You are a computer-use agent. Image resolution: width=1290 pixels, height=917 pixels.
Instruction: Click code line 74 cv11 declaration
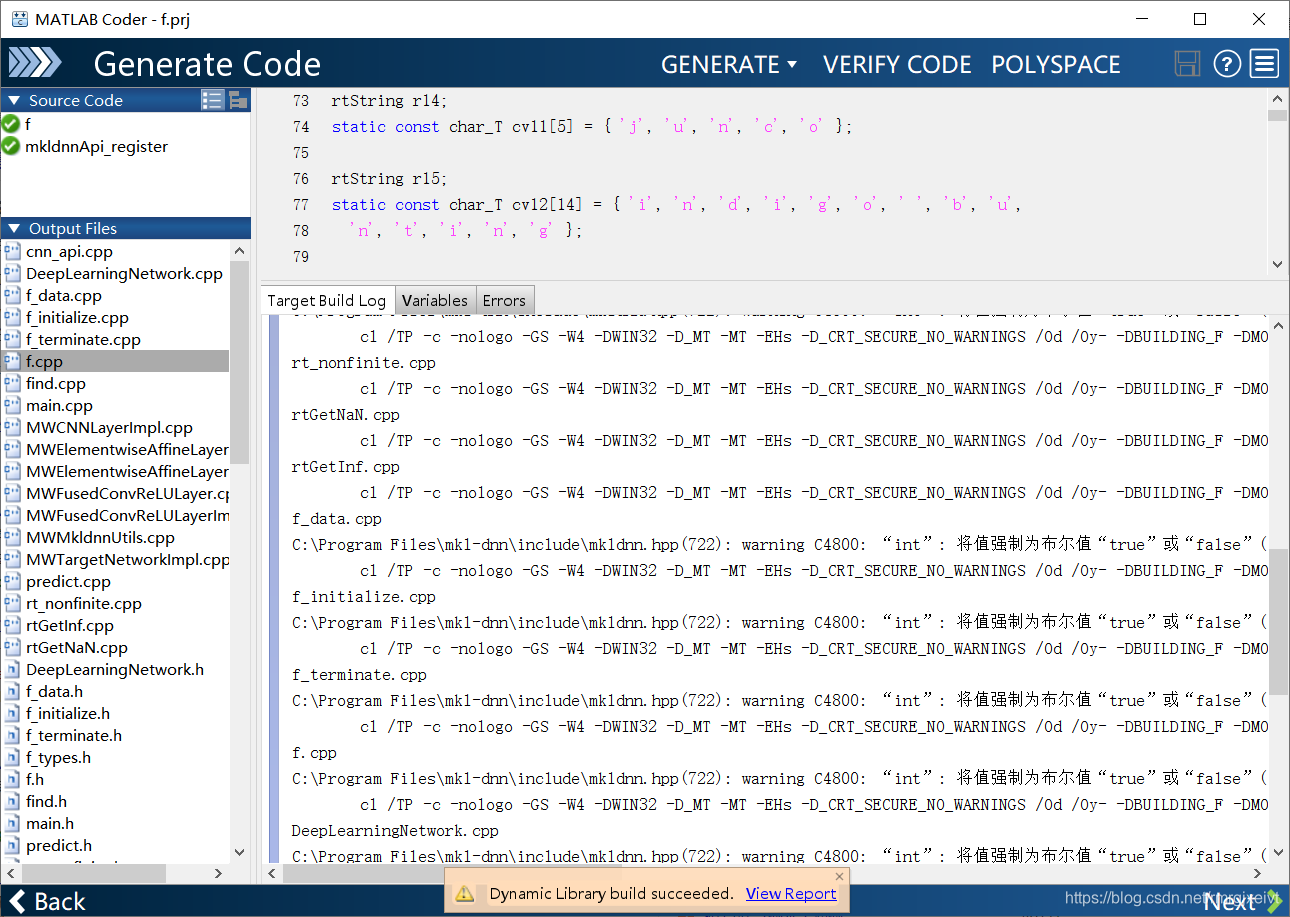click(x=591, y=127)
